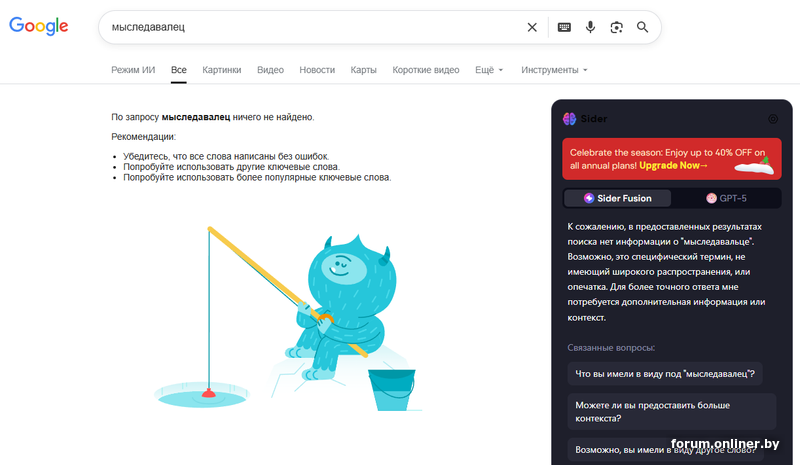Image resolution: width=800 pixels, height=465 pixels.
Task: Clear the search query with X icon
Action: 532,27
